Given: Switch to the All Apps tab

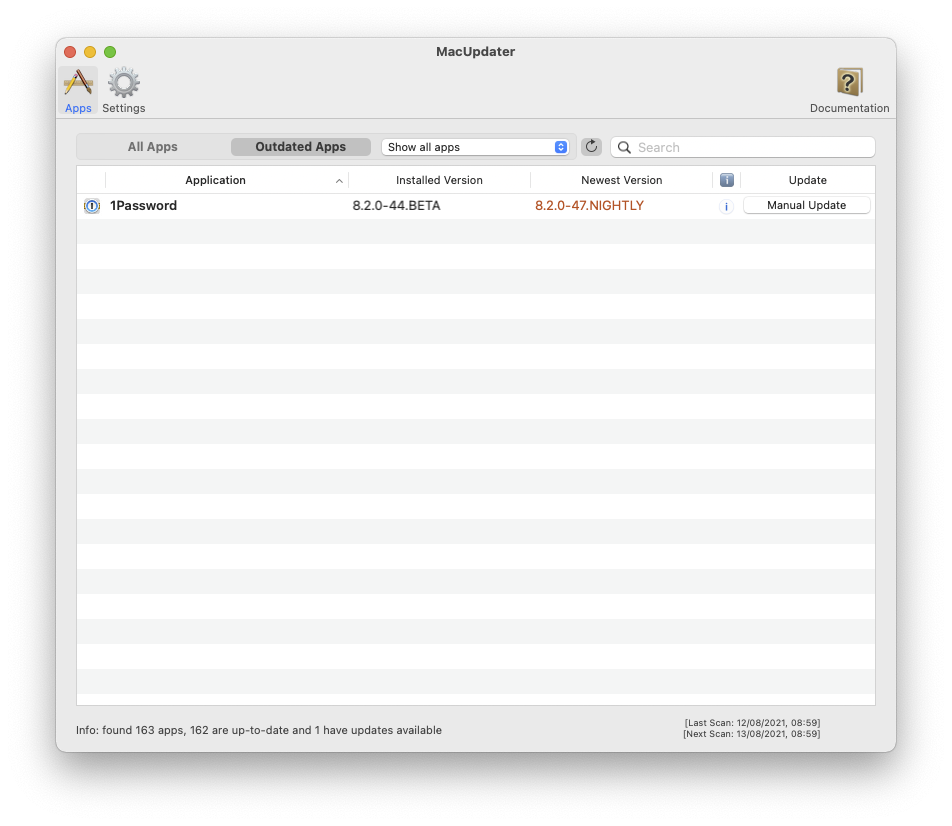Looking at the screenshot, I should click(x=153, y=147).
